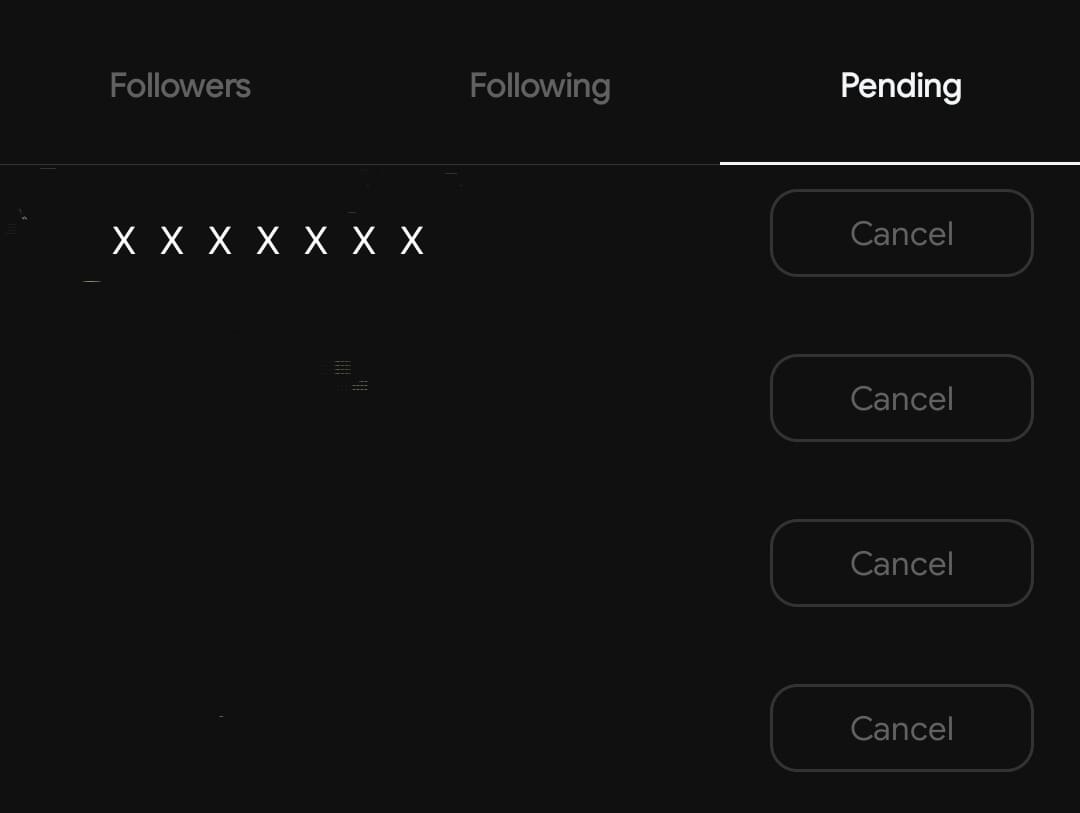View the Followers list

pos(180,86)
